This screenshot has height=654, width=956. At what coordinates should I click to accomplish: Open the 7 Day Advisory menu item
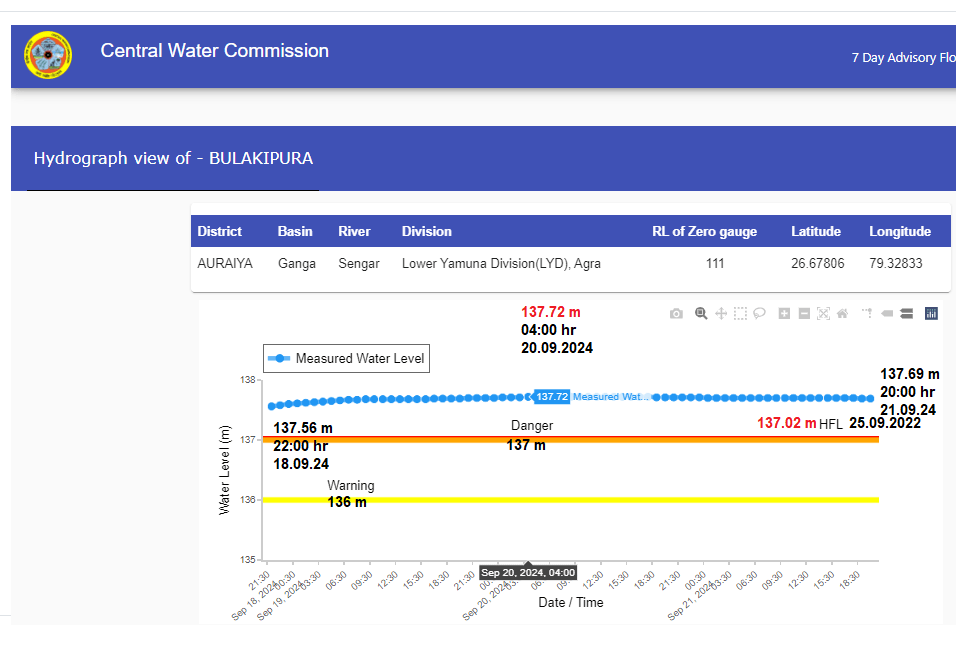pyautogui.click(x=902, y=58)
